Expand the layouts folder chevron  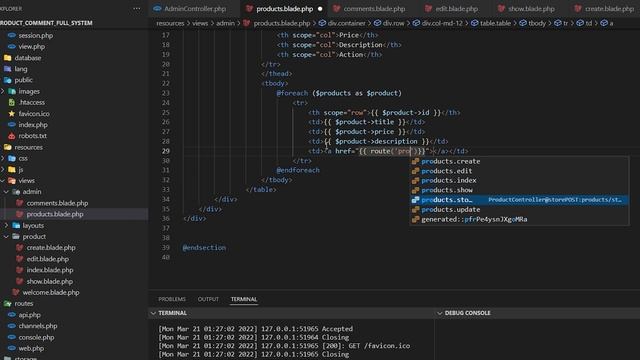pos(7,225)
